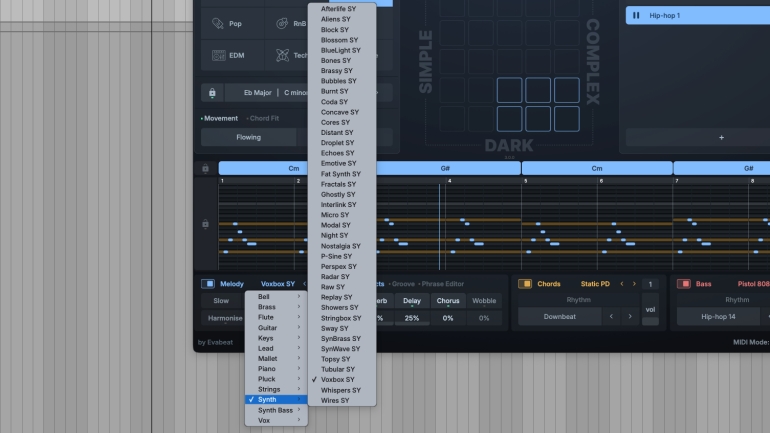Screen dimensions: 770x433
Task: Choose Fat Synth SY preset
Action: click(341, 174)
